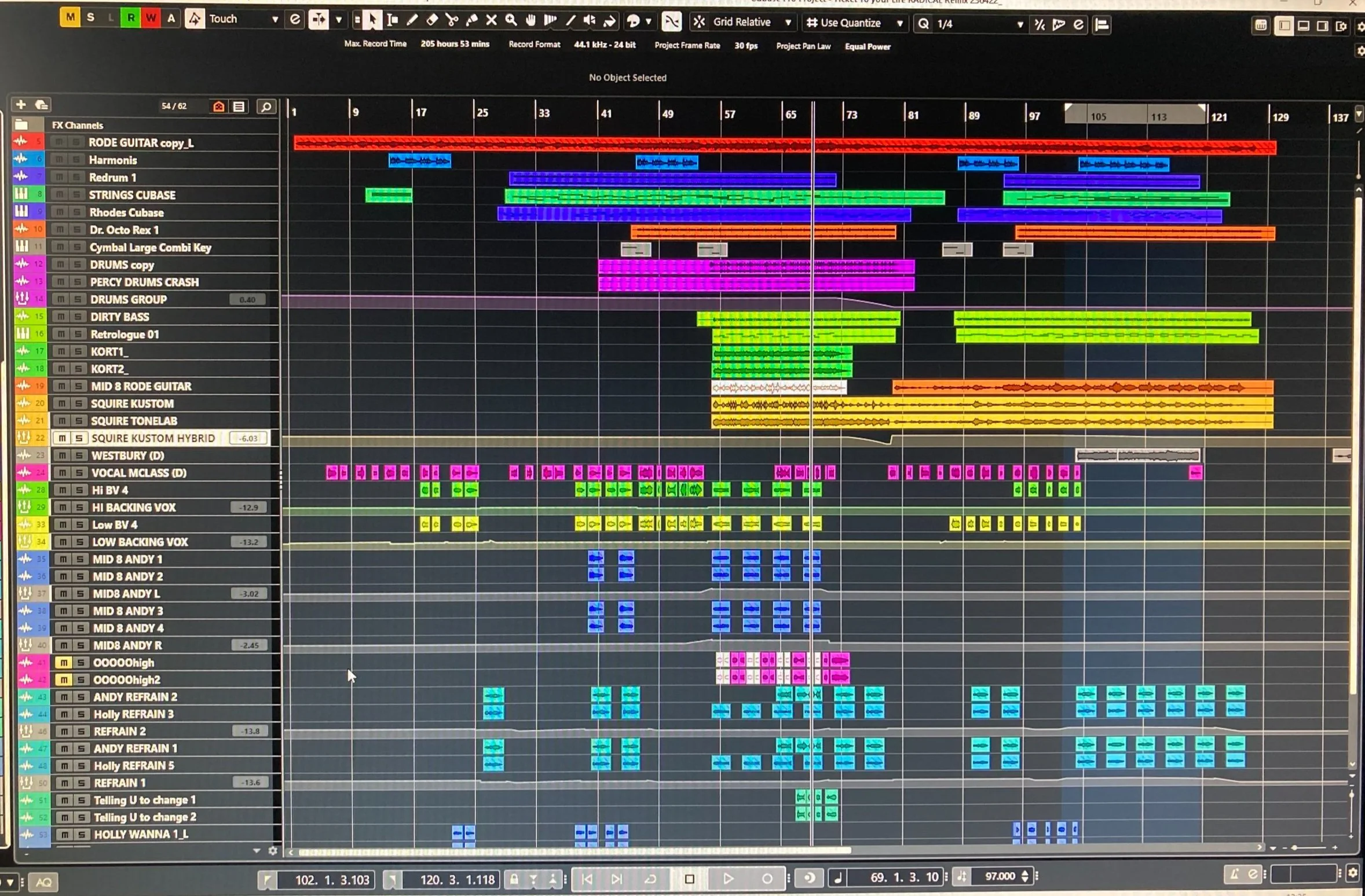1365x896 pixels.
Task: Select the Scissors split tool
Action: click(452, 21)
